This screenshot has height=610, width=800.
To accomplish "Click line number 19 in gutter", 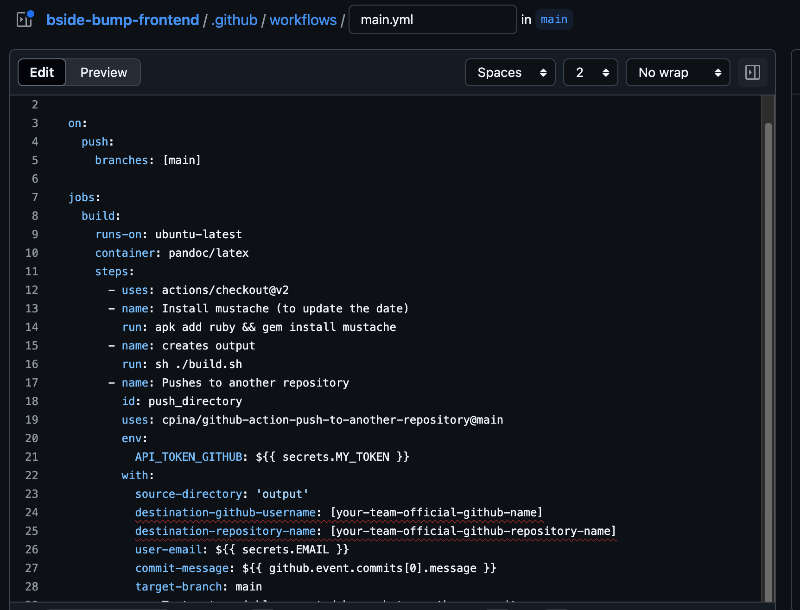I will [32, 420].
